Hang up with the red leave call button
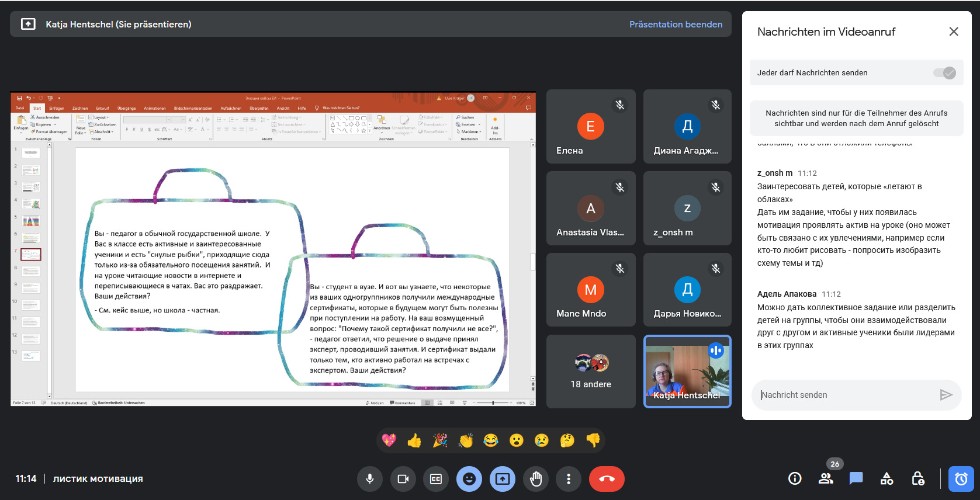The image size is (980, 500). (x=606, y=479)
